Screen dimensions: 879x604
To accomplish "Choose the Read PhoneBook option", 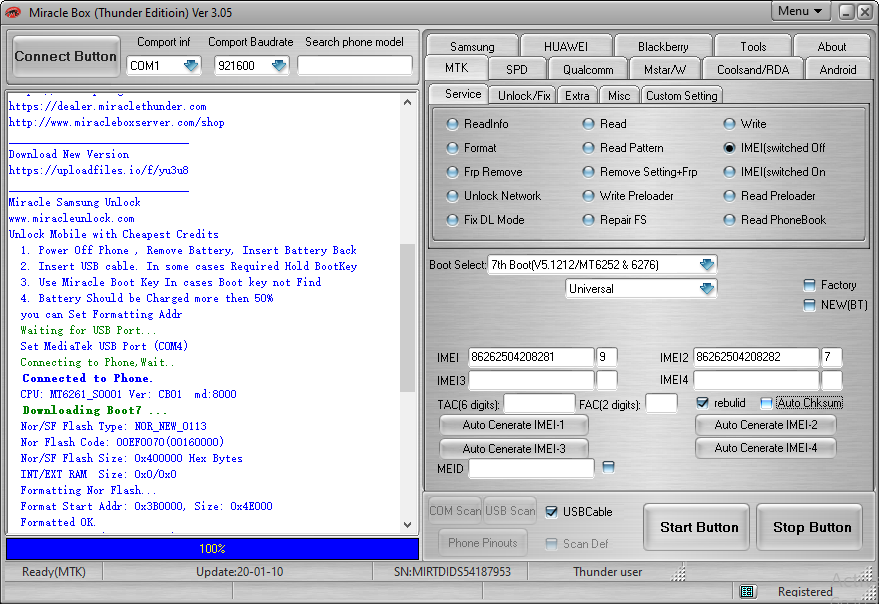I will (x=775, y=220).
